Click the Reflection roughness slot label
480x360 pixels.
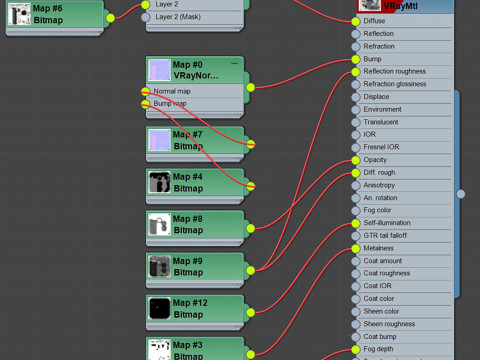(395, 72)
